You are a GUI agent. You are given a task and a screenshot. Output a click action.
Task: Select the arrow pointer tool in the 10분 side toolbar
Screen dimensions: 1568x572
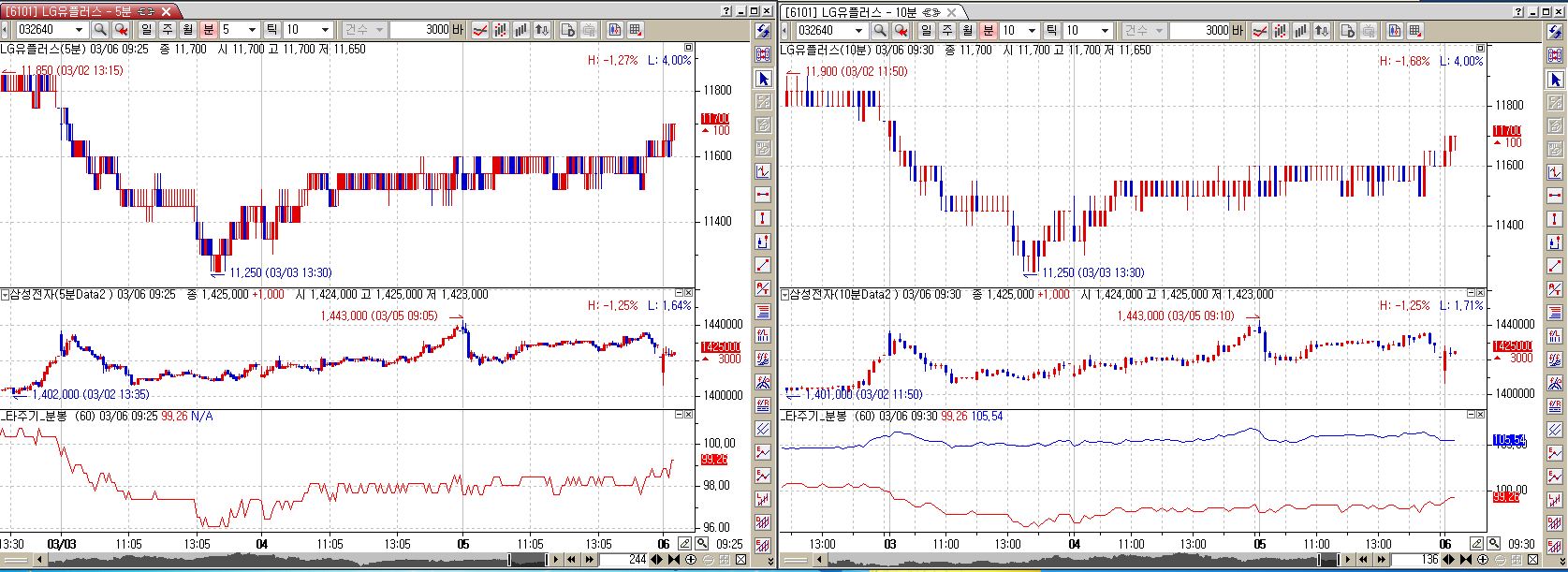point(1555,79)
